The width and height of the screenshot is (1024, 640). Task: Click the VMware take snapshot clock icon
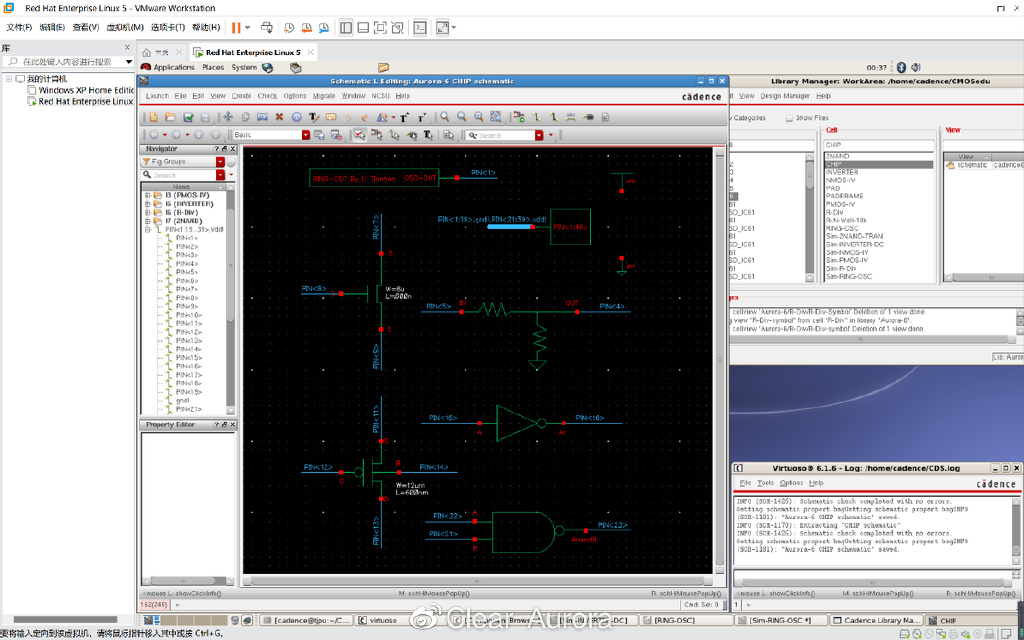click(x=289, y=27)
